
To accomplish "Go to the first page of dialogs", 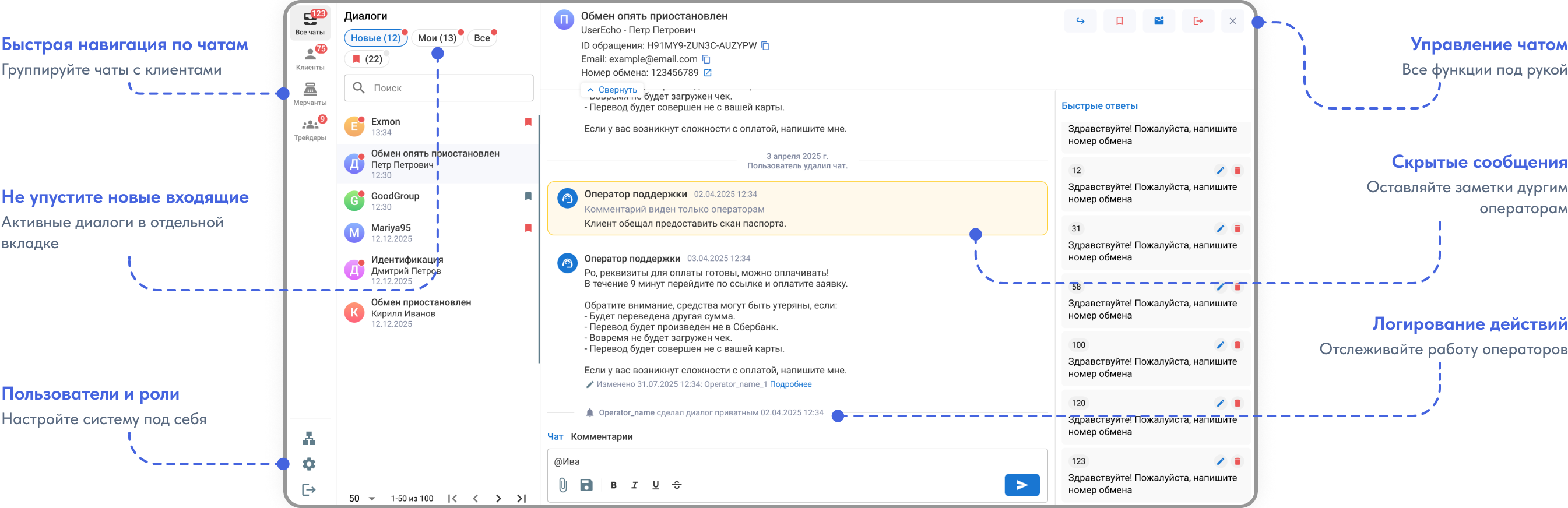I will pyautogui.click(x=452, y=498).
